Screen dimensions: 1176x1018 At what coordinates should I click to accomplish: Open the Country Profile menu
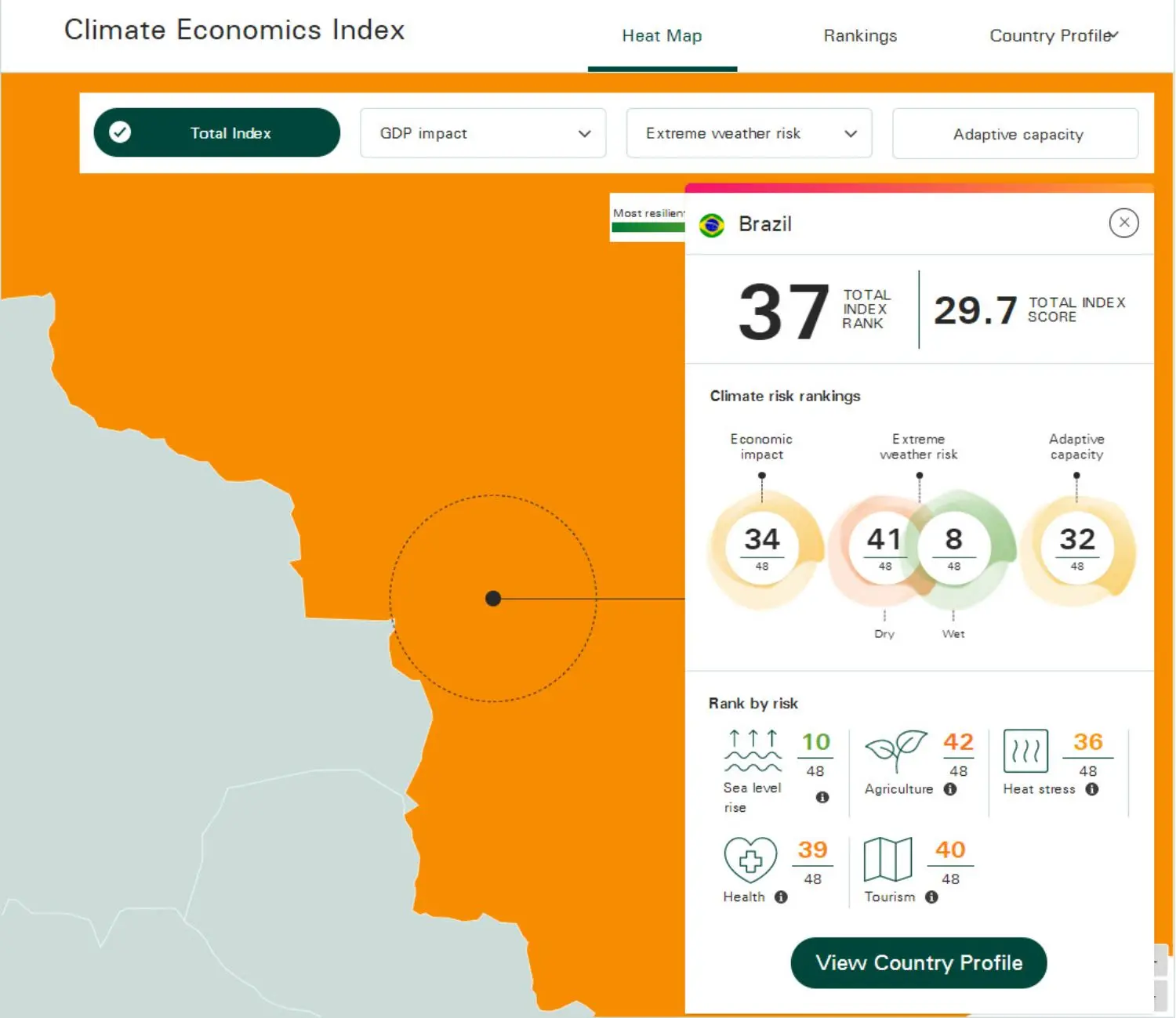pos(1054,36)
